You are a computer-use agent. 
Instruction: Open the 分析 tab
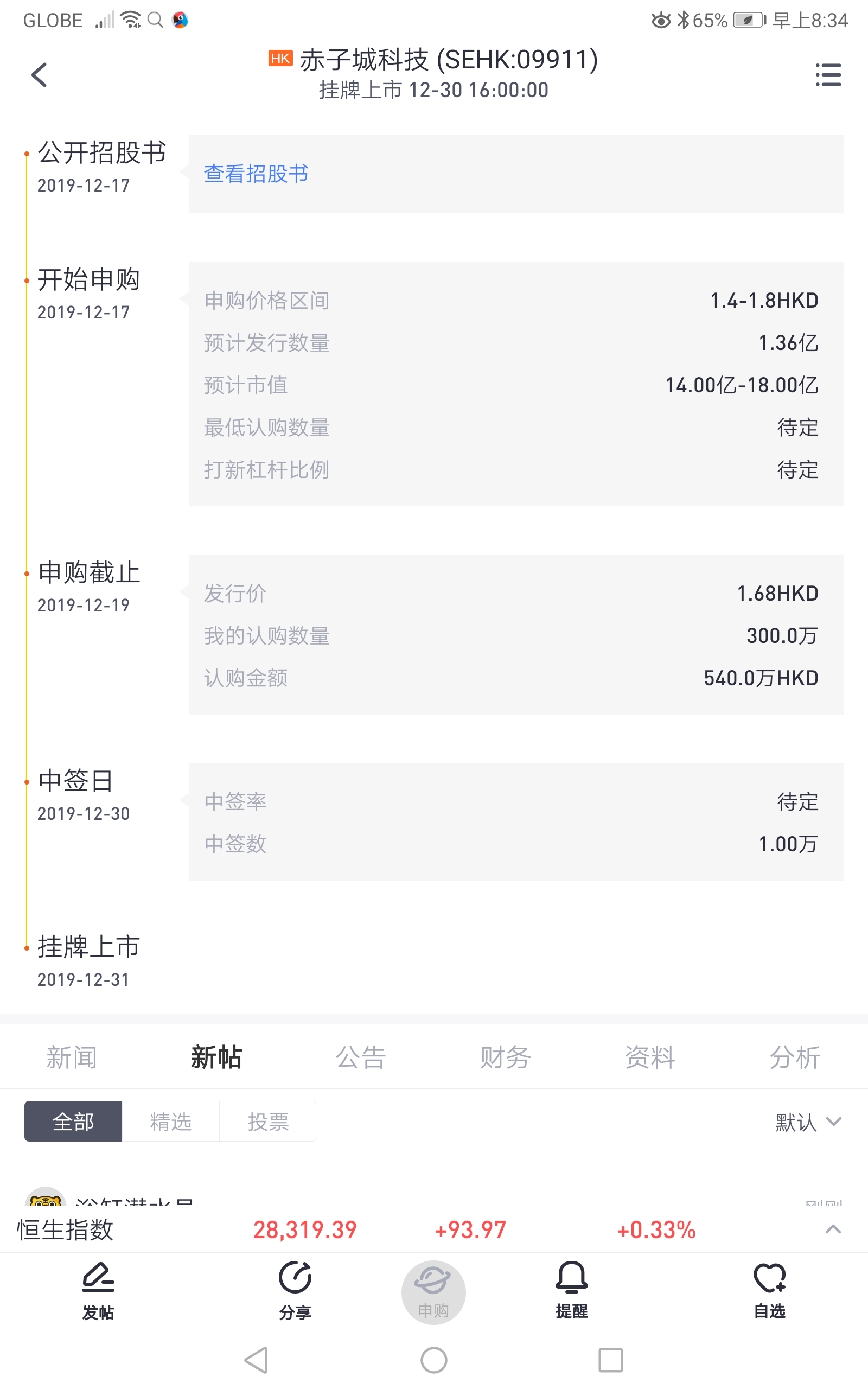tap(795, 1057)
